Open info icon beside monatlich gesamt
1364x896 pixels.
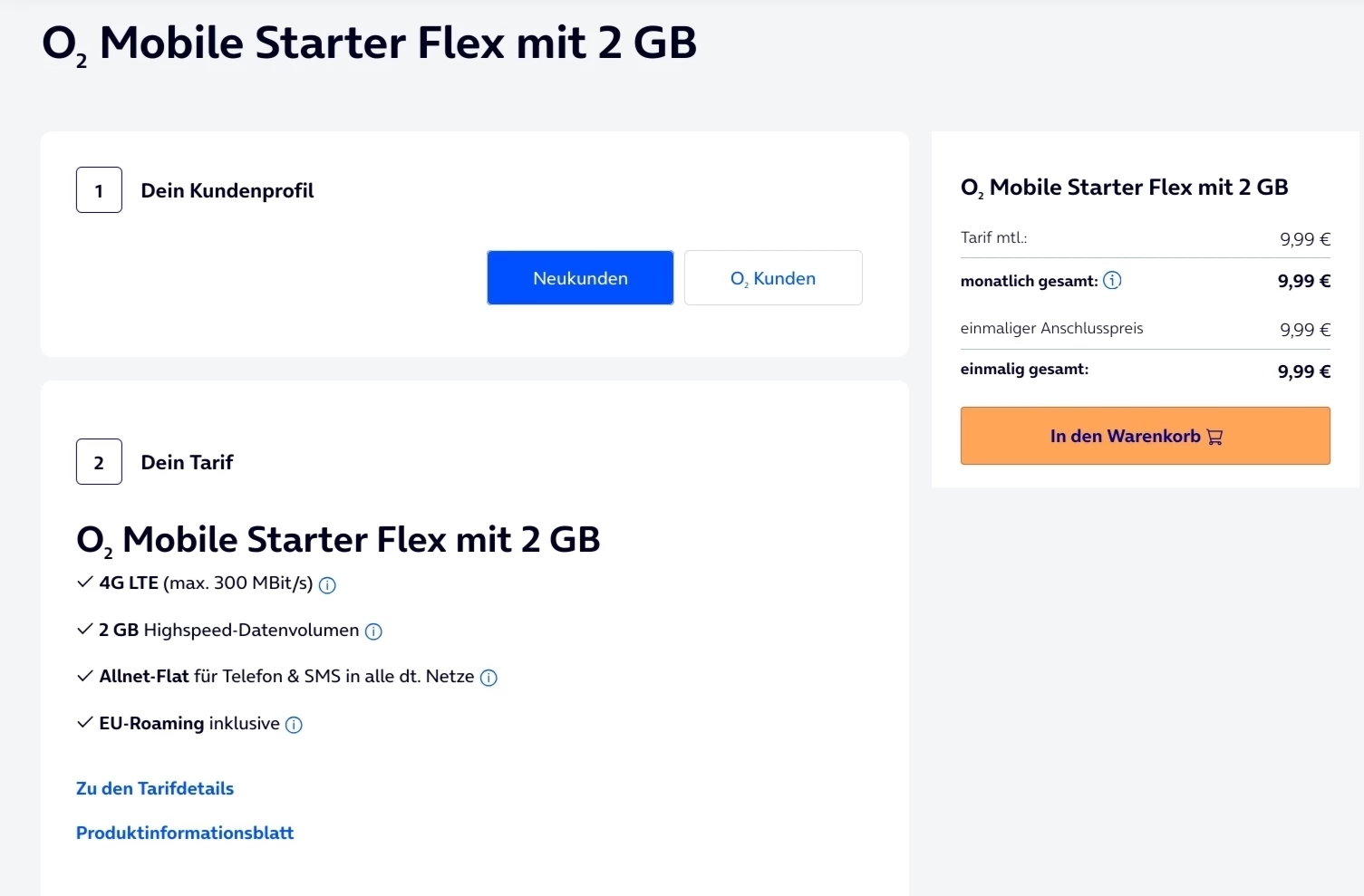[x=1112, y=281]
